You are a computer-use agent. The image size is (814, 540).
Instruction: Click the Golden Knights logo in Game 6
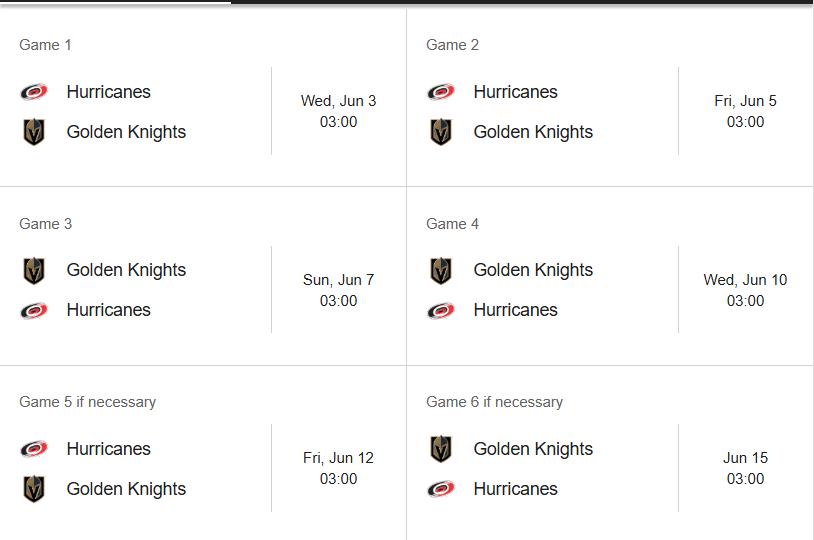click(x=441, y=449)
